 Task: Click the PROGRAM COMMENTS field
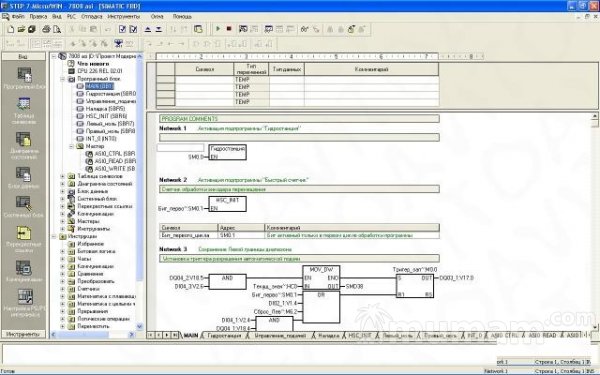pyautogui.click(x=299, y=119)
